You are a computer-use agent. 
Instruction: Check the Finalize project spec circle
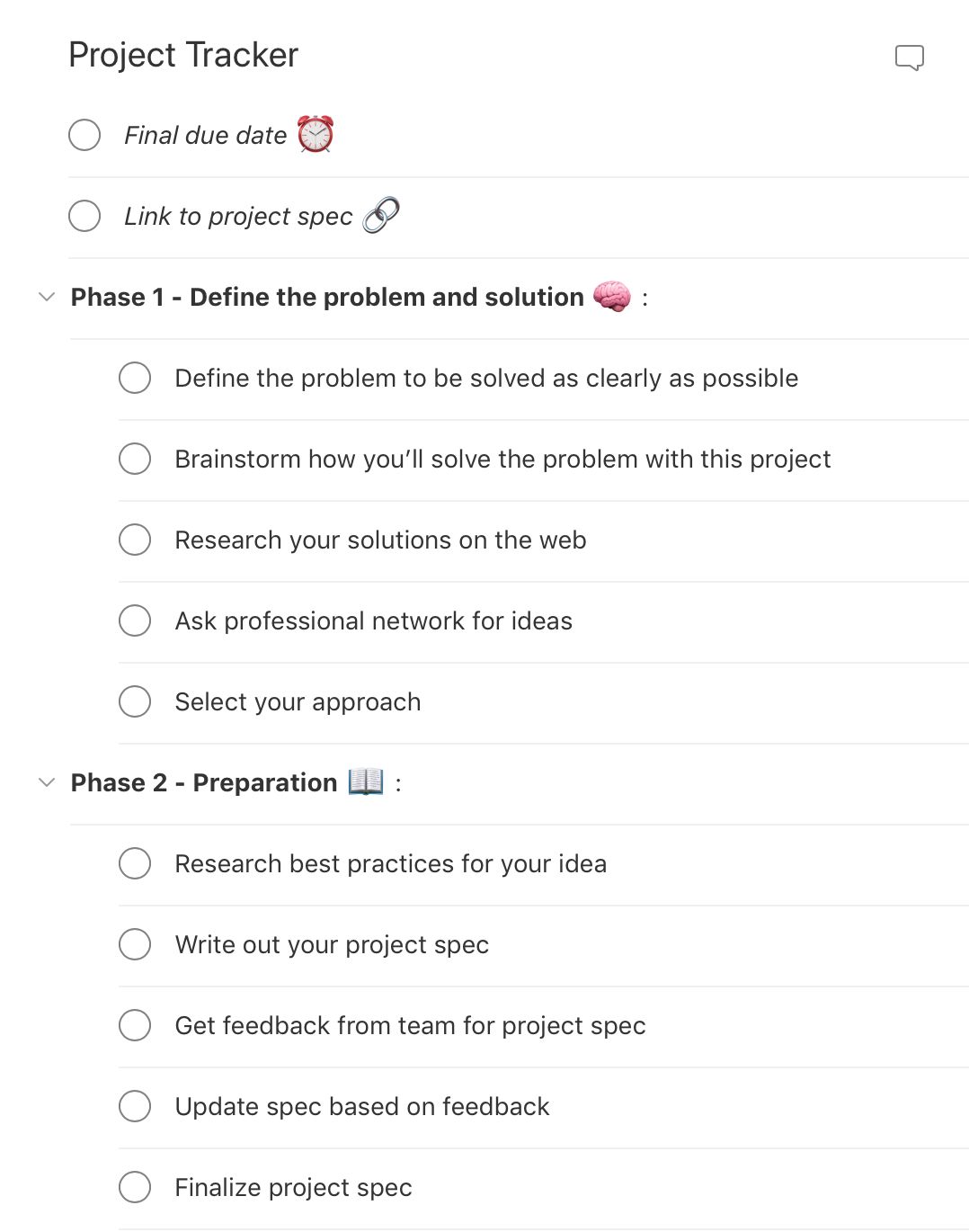coord(135,1187)
